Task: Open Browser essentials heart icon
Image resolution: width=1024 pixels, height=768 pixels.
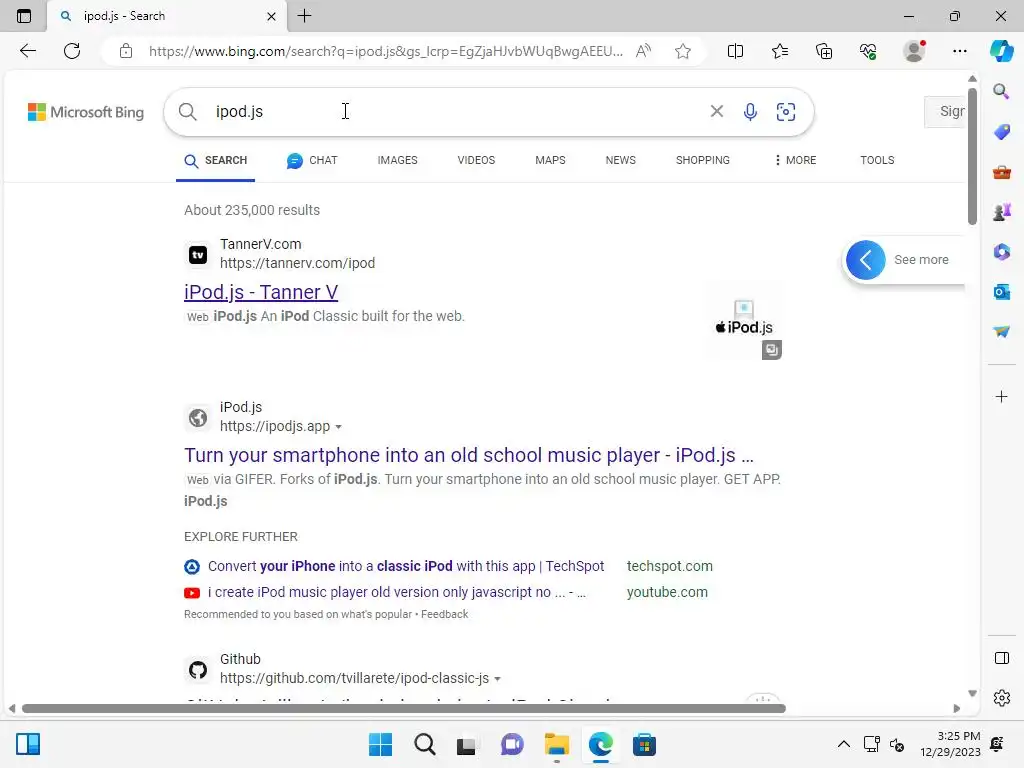Action: (868, 51)
